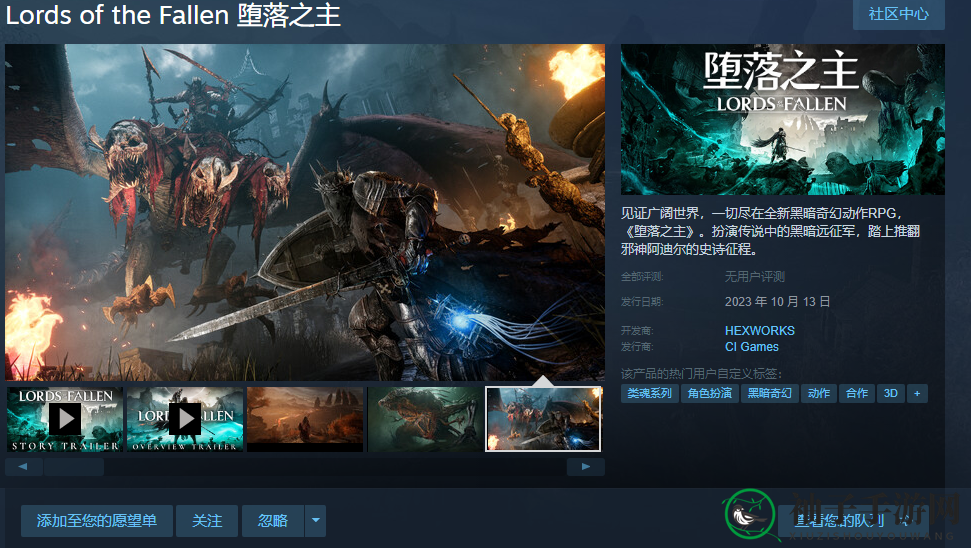971x548 pixels.
Task: Click the 关注 follow button
Action: point(207,521)
